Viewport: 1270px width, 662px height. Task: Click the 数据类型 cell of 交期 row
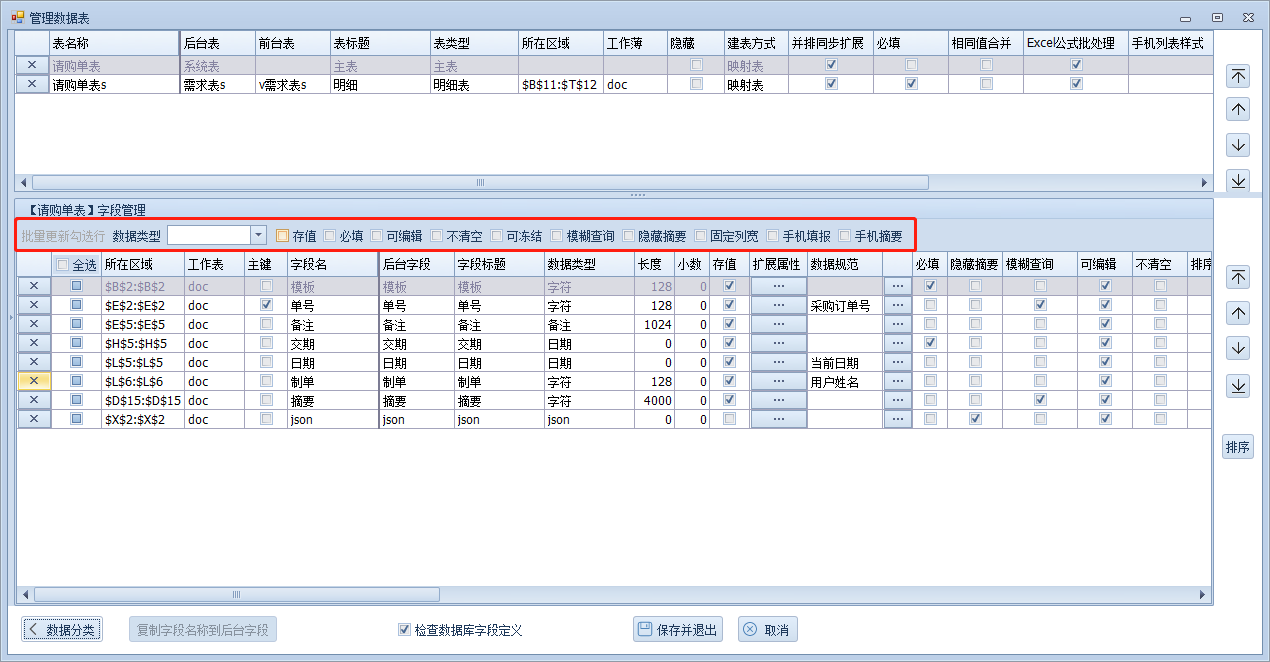(x=588, y=344)
